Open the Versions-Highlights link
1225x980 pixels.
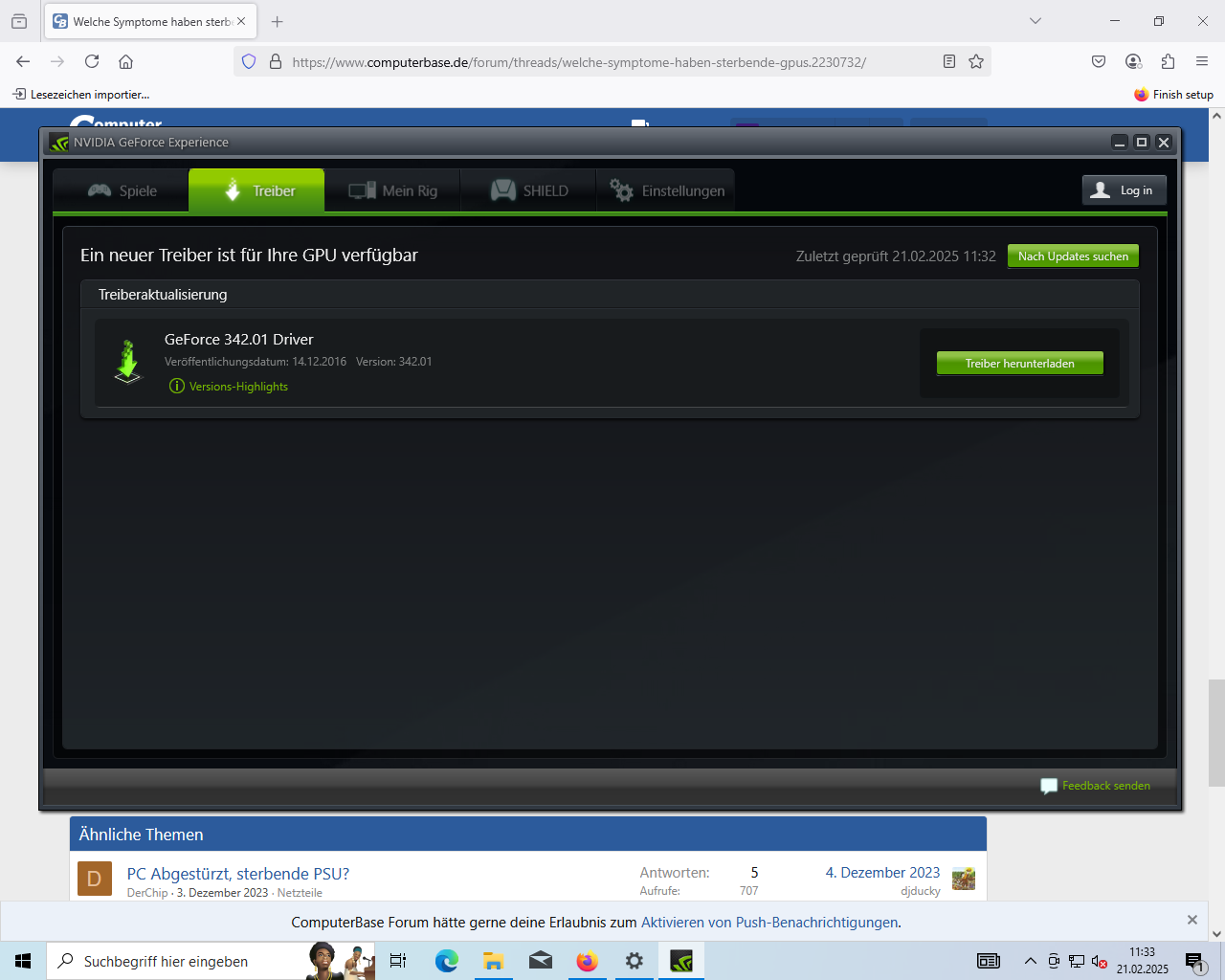coord(238,387)
